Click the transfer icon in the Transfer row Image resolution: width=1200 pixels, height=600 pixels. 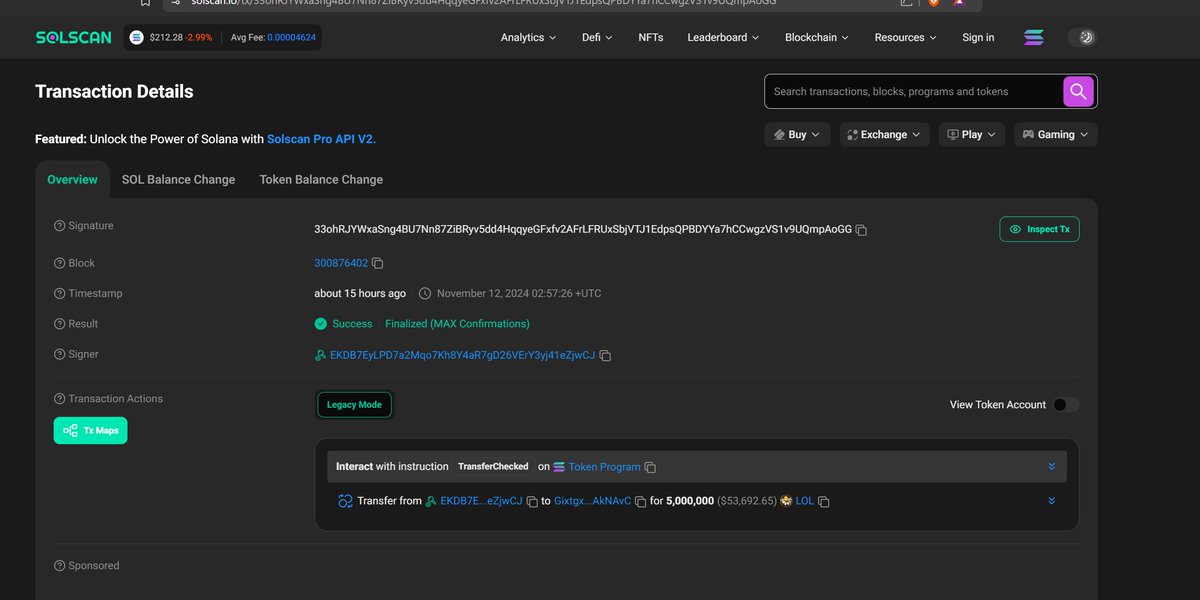345,501
